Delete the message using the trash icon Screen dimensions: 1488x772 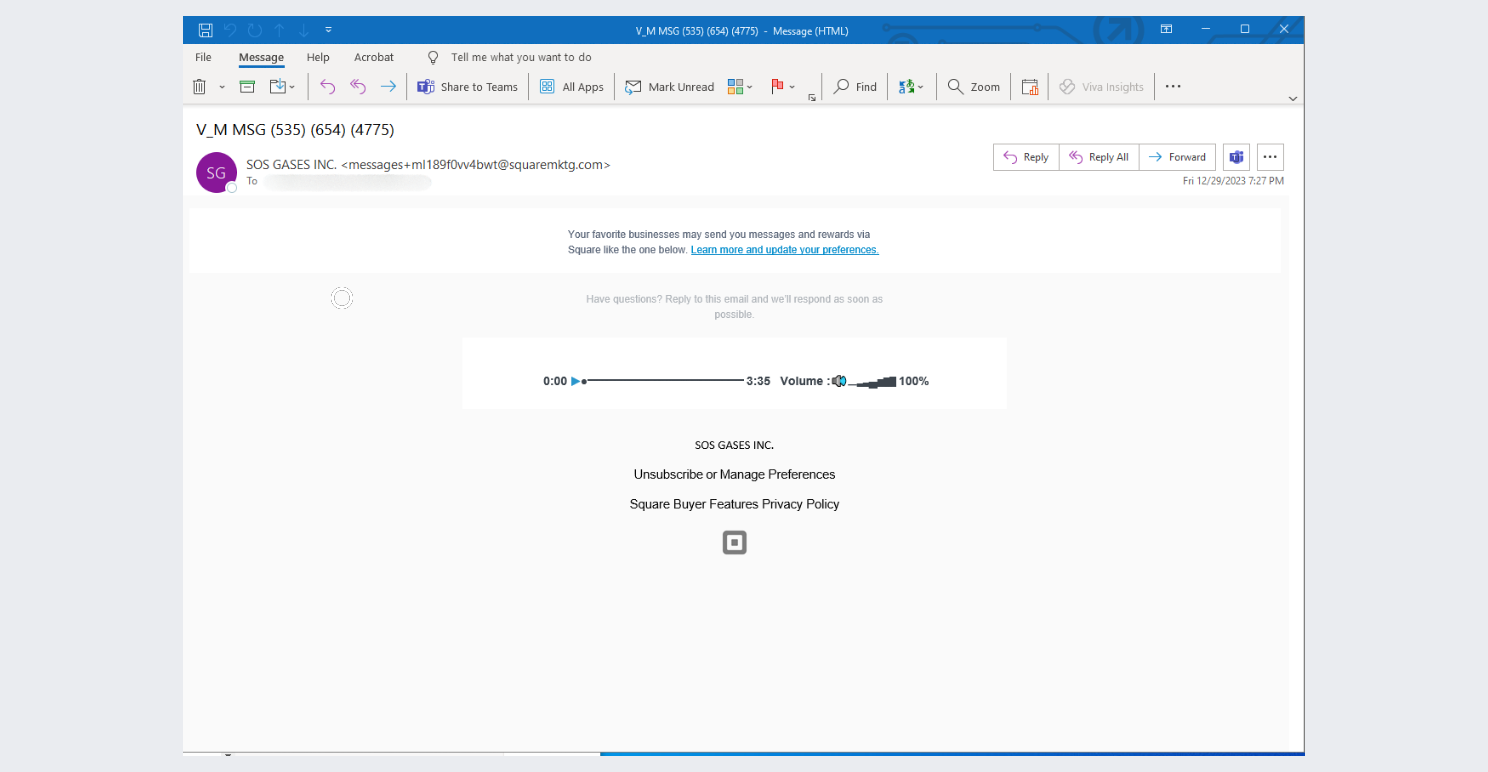[200, 87]
